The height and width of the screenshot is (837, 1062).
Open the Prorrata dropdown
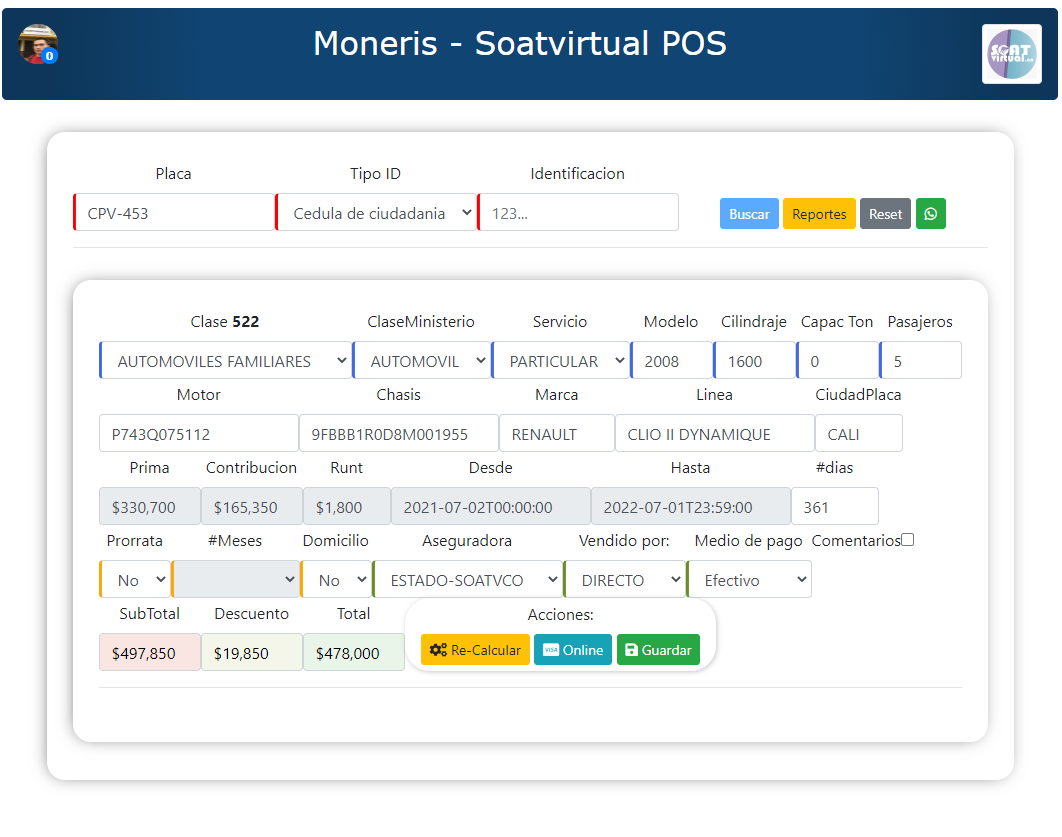(x=135, y=580)
